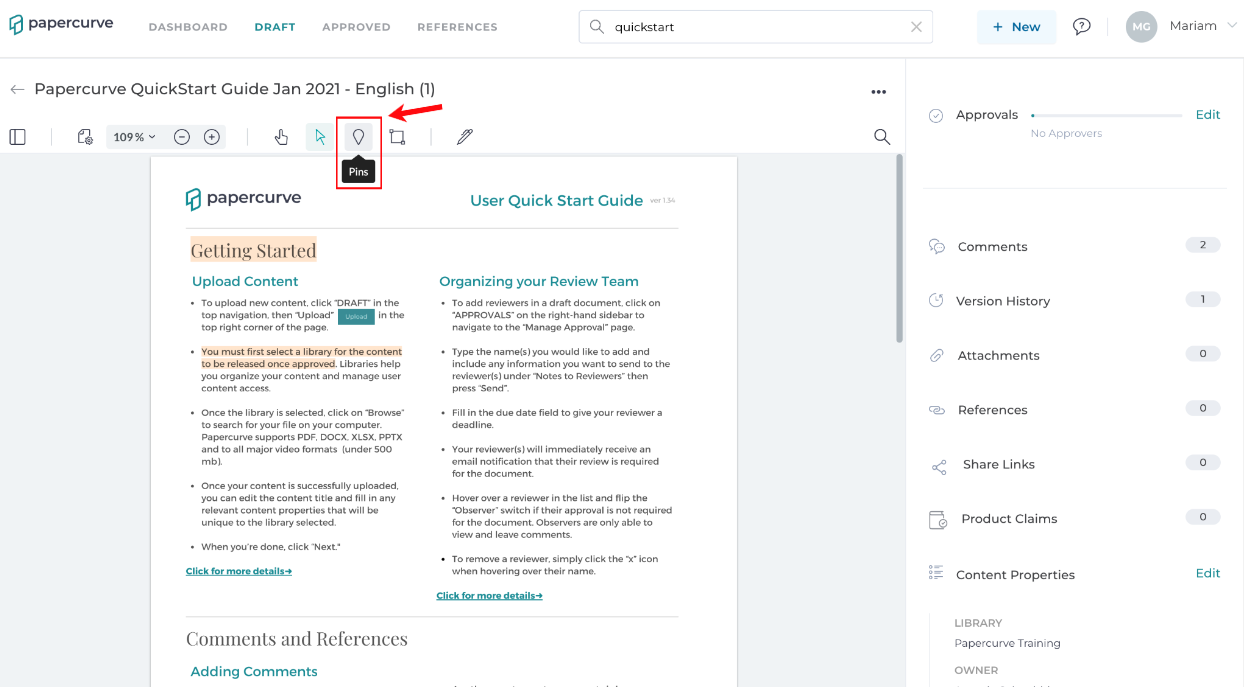Click the Upload Content heading
Image resolution: width=1246 pixels, height=687 pixels.
click(245, 281)
